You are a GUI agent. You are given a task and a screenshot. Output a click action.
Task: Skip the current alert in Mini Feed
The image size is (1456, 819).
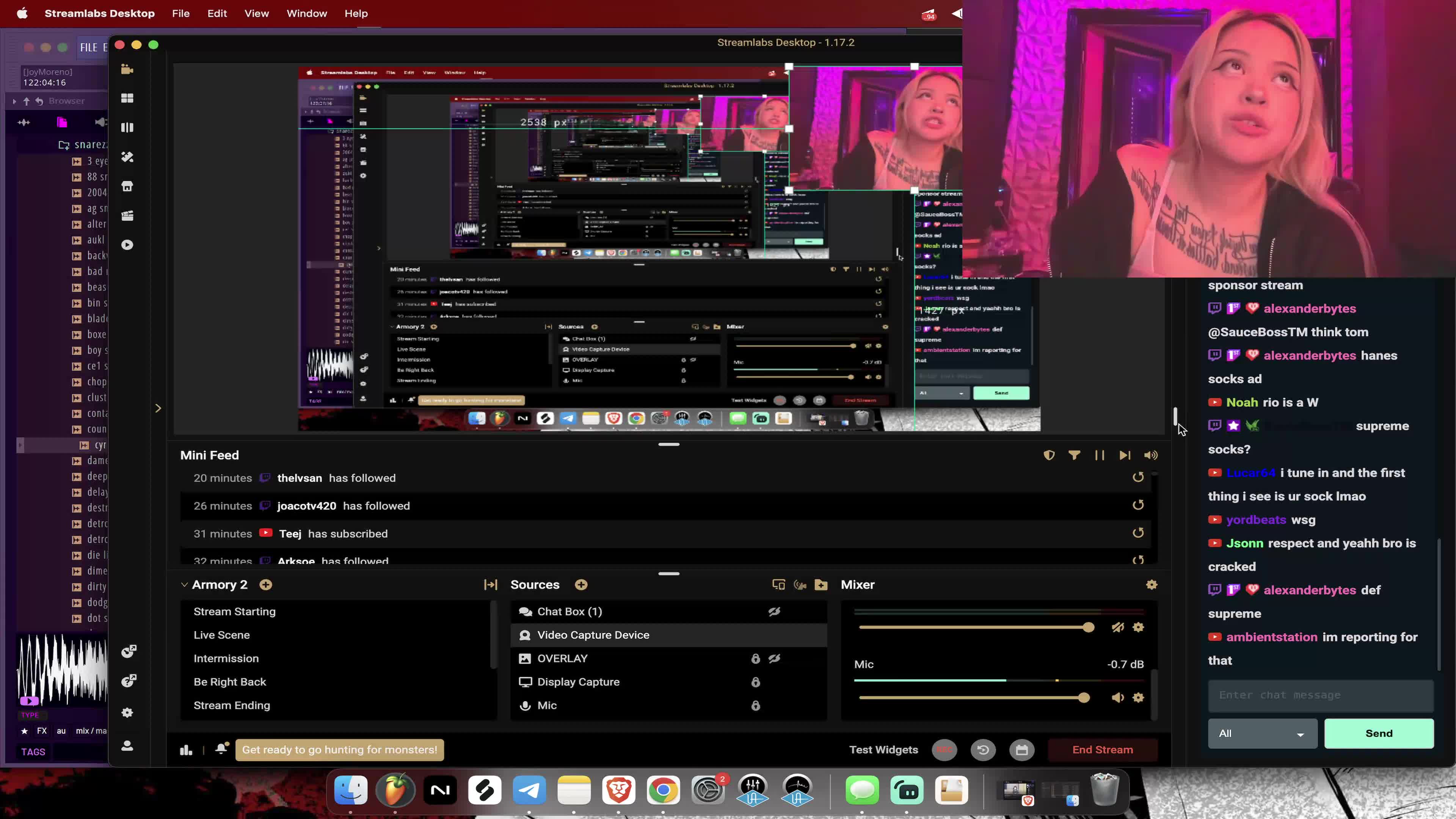[x=1125, y=455]
